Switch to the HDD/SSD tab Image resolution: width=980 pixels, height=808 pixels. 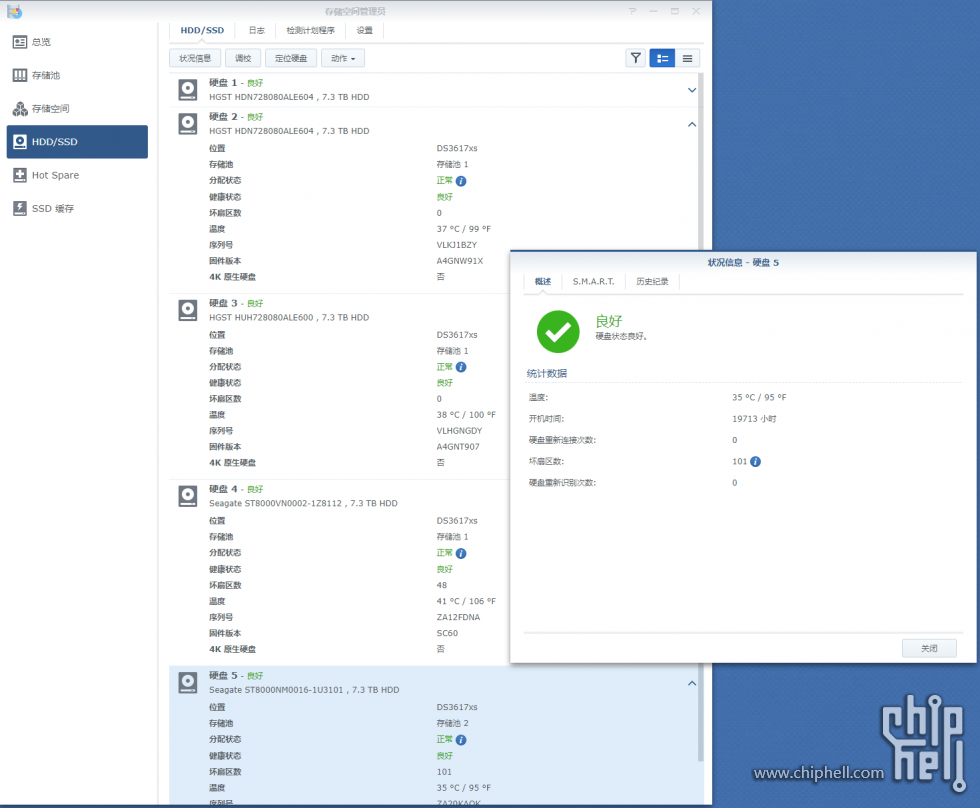point(202,30)
